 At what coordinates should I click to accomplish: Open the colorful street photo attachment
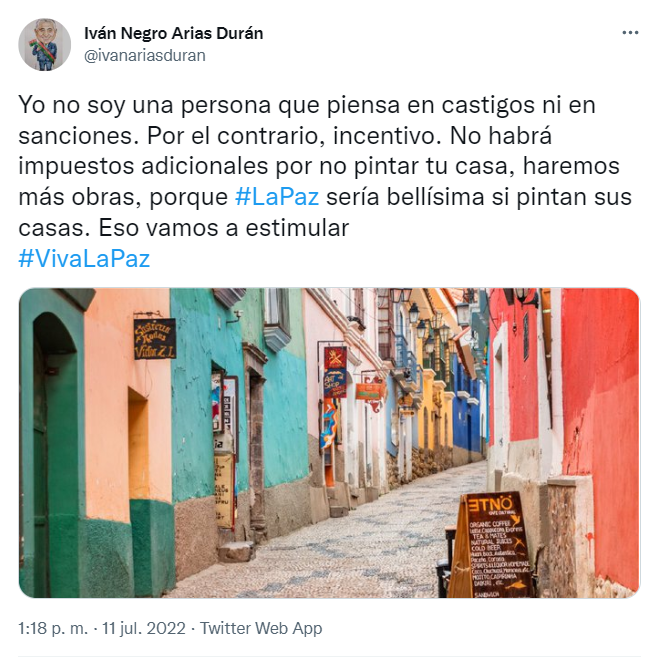(329, 443)
